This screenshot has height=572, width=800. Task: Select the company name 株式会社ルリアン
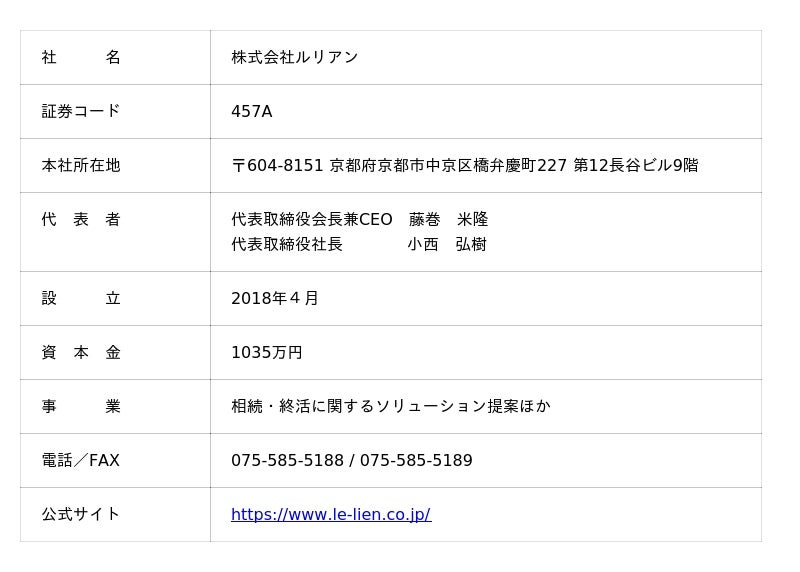[x=294, y=57]
